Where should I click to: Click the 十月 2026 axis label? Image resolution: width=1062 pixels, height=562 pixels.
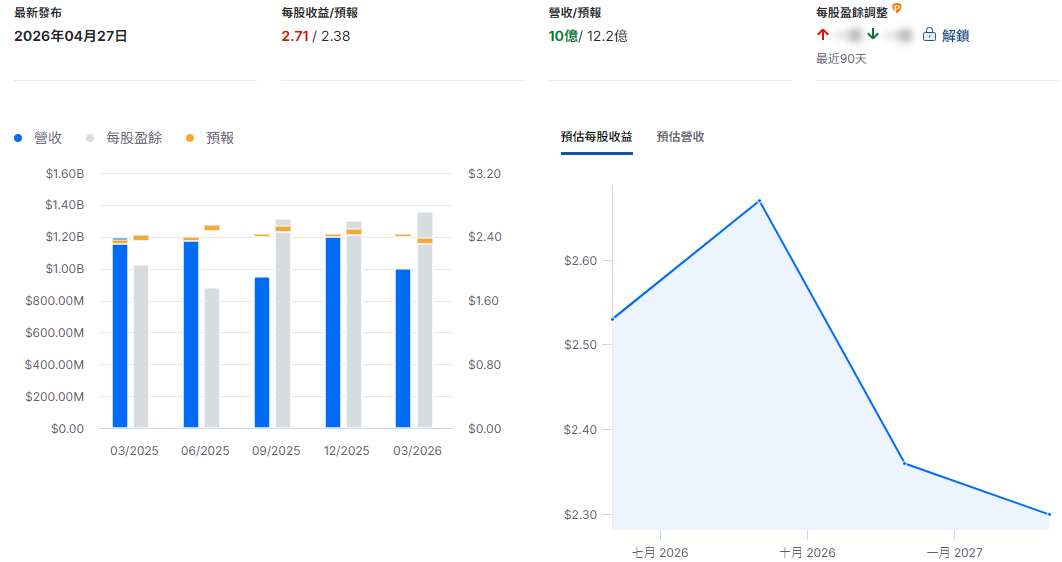point(807,553)
